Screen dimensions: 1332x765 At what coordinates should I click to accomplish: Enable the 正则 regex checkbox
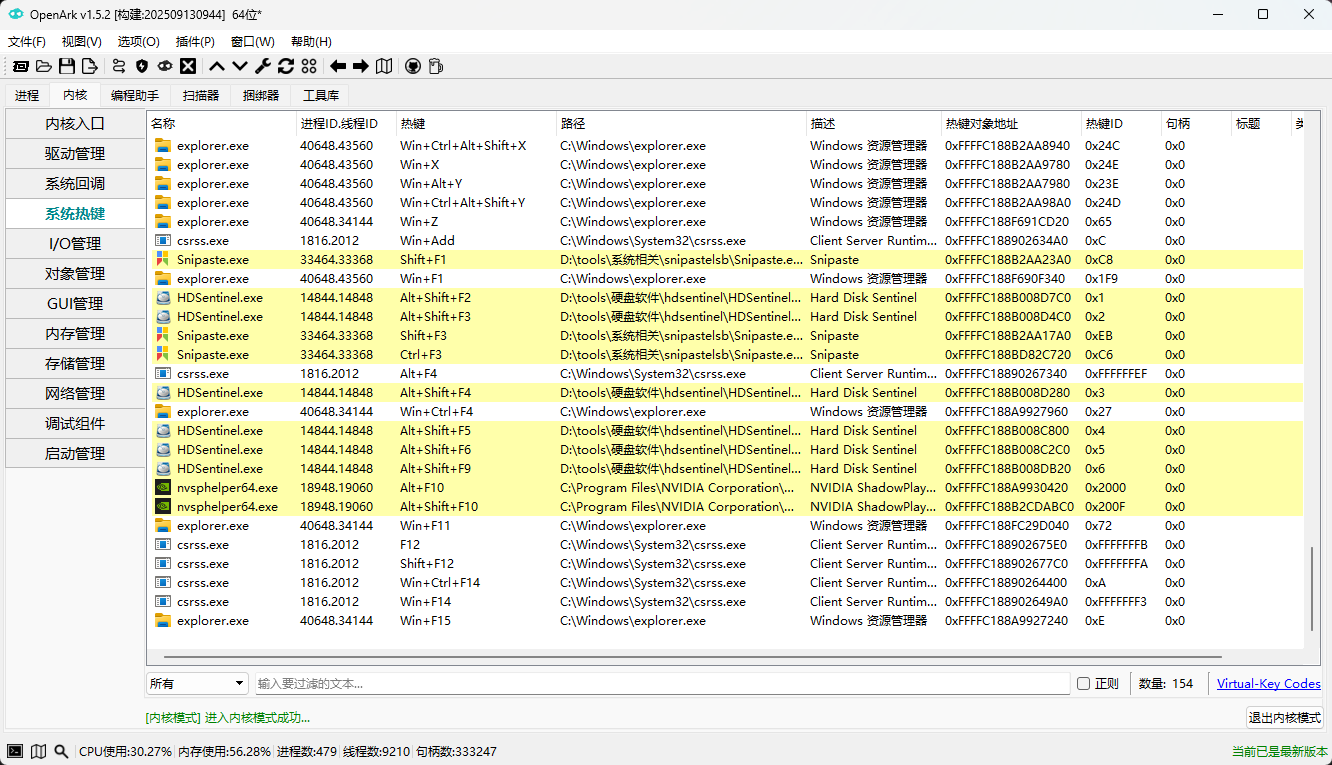[x=1083, y=684]
